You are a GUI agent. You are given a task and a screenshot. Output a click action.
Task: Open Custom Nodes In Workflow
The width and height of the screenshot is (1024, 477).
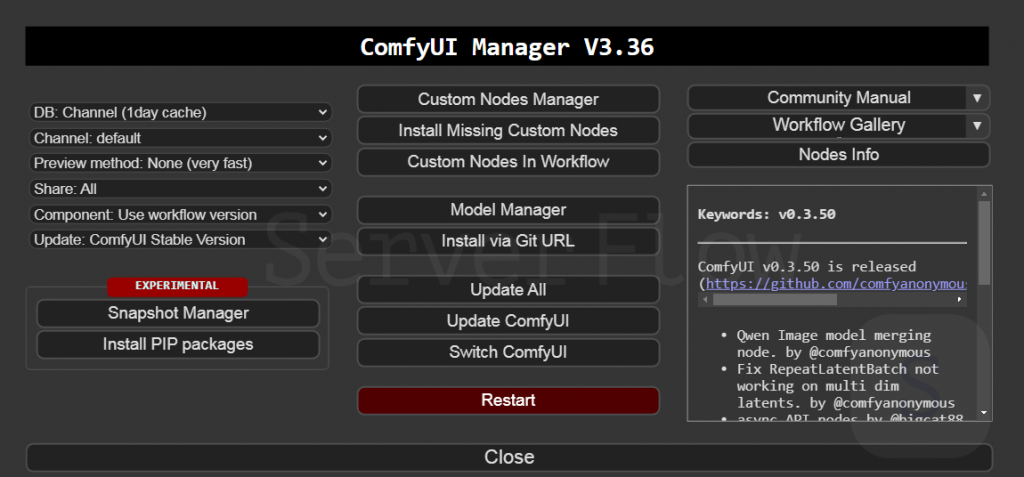pos(508,161)
